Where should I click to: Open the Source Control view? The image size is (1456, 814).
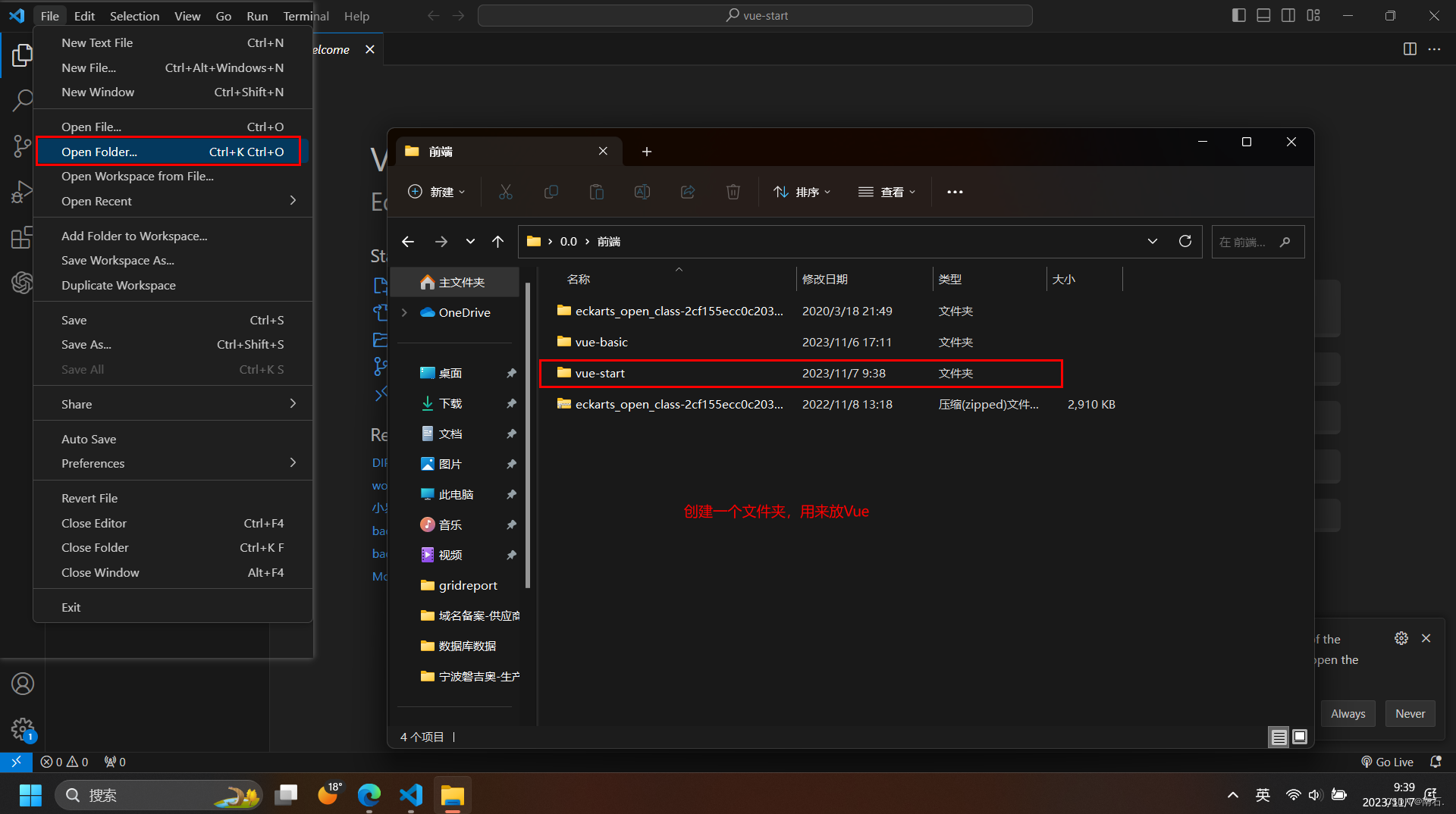point(23,146)
